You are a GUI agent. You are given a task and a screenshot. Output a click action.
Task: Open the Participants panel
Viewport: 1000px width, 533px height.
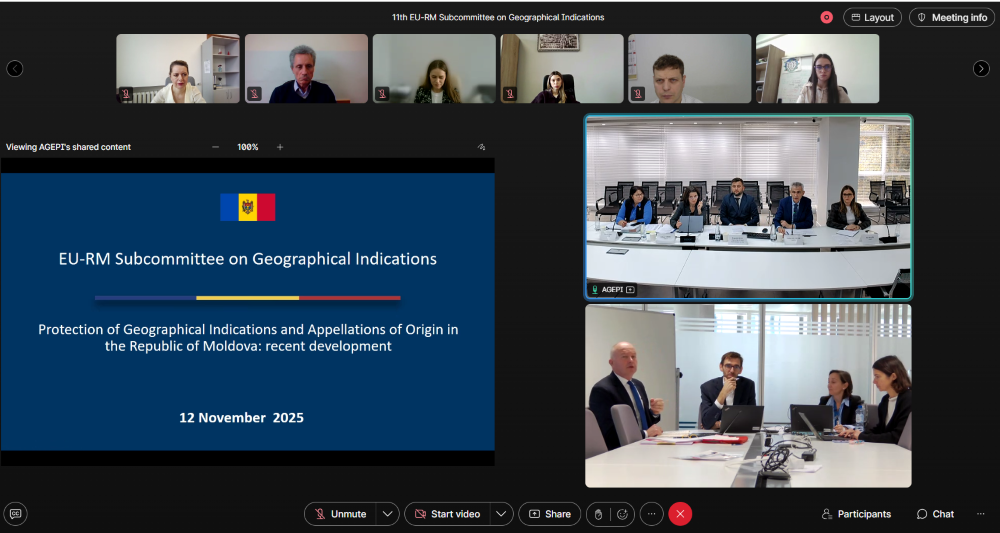click(x=856, y=514)
